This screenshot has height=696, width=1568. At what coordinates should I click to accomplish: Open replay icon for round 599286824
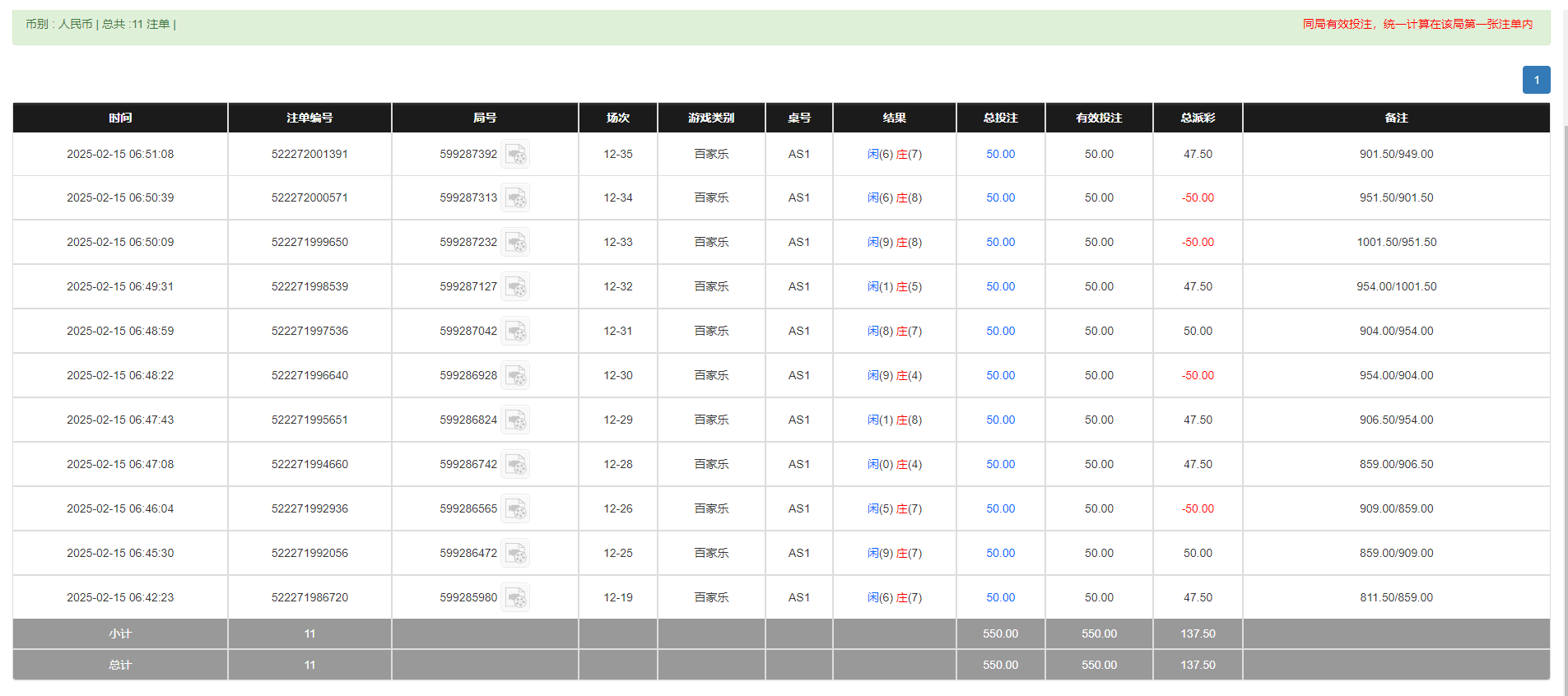(x=515, y=420)
